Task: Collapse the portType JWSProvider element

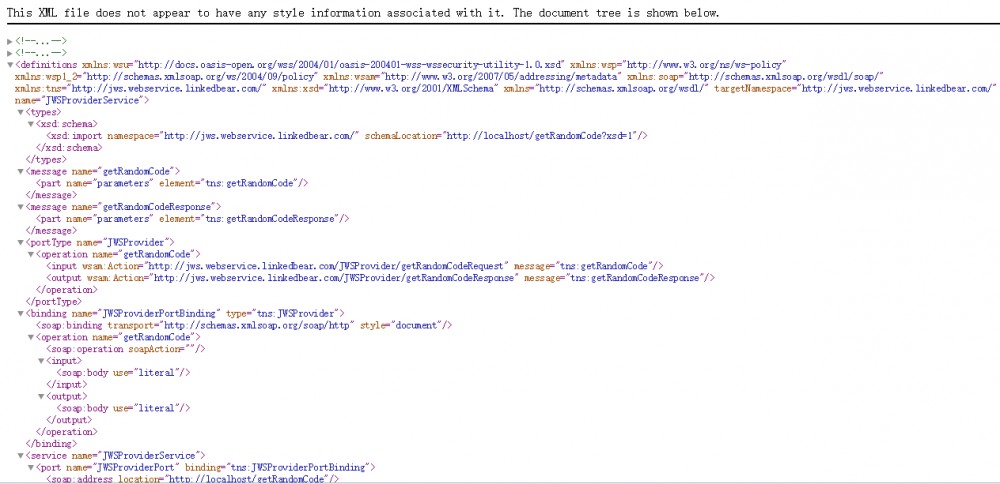Action: tap(20, 242)
